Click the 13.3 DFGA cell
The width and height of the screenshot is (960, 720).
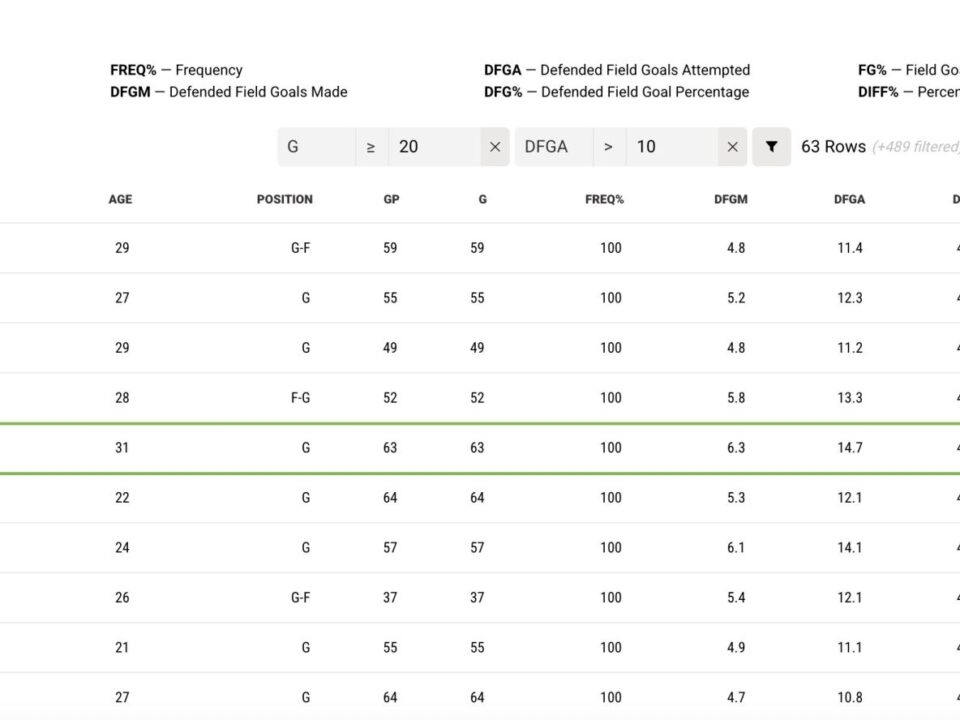849,398
